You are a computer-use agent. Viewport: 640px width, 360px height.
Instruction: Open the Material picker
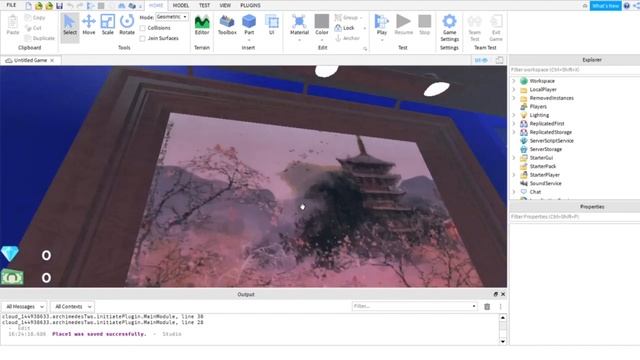coord(299,25)
